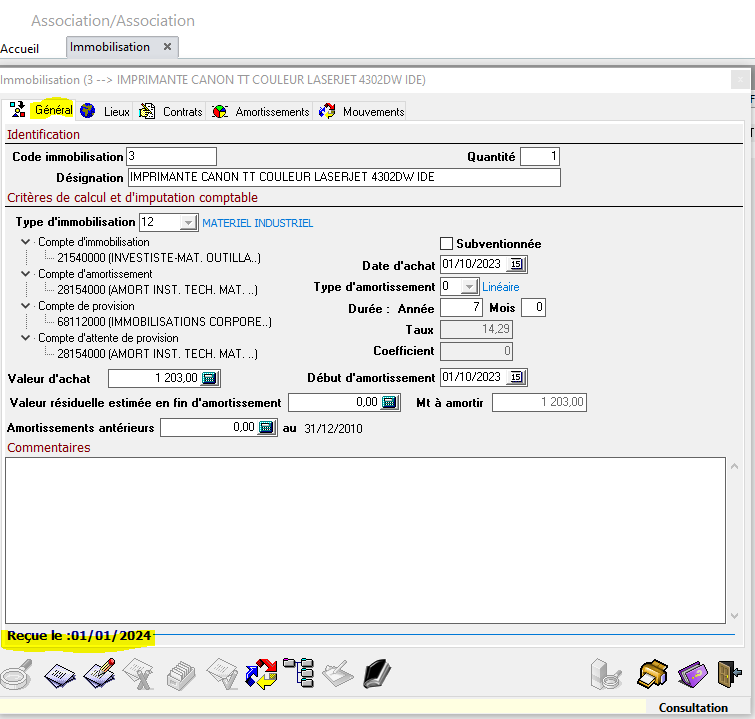This screenshot has height=719, width=755.
Task: Select 28154000 row under Compte d'attente de provision
Action: pos(157,353)
